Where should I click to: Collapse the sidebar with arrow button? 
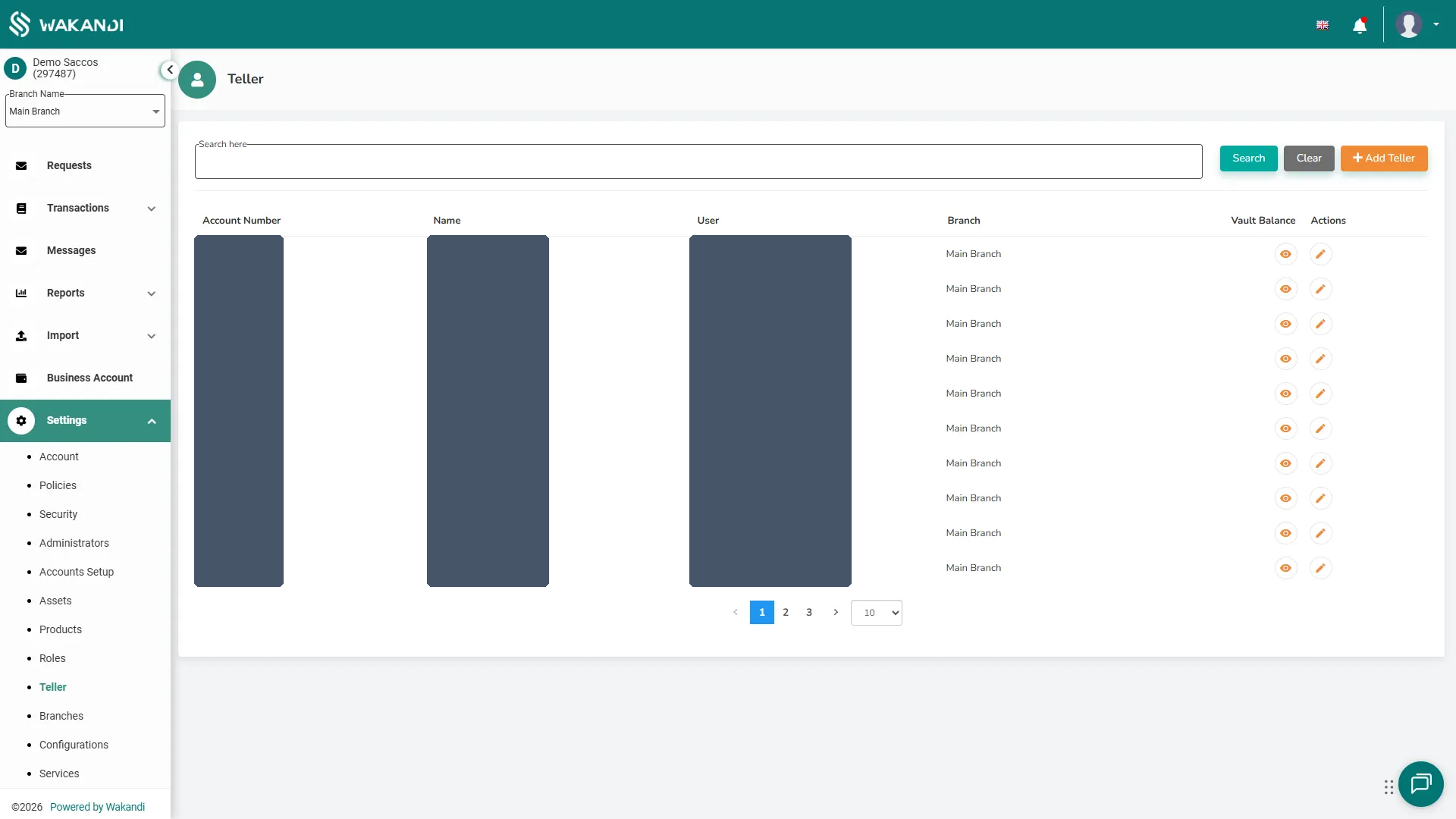click(x=170, y=70)
